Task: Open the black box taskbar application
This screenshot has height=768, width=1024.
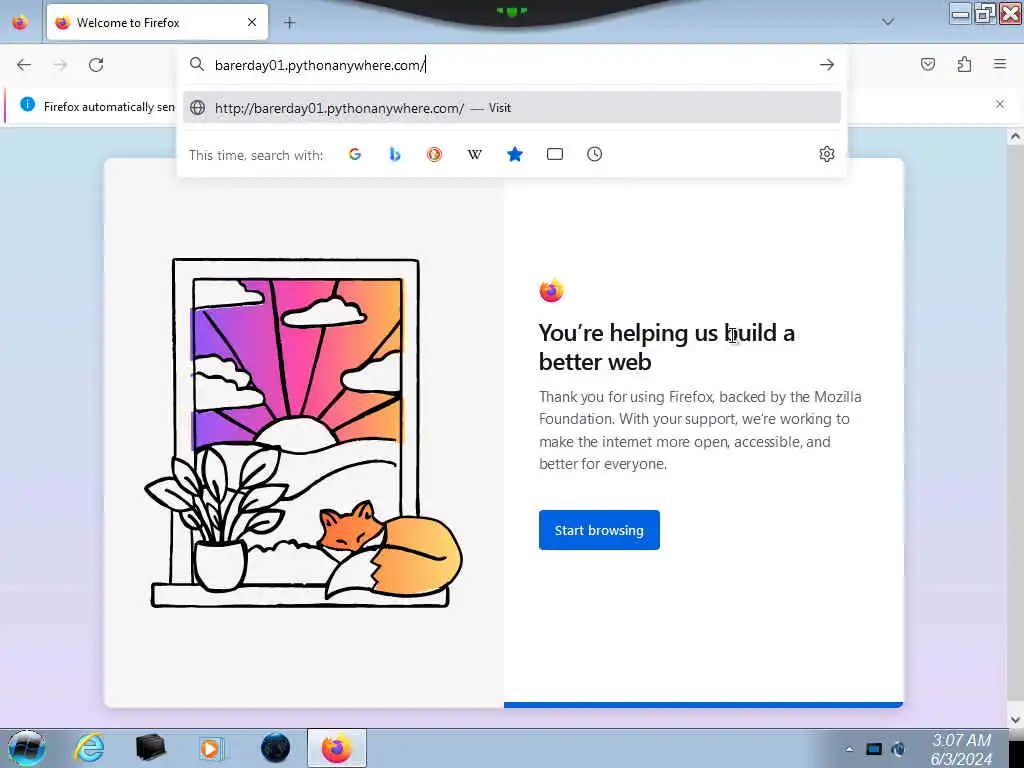Action: (x=150, y=748)
